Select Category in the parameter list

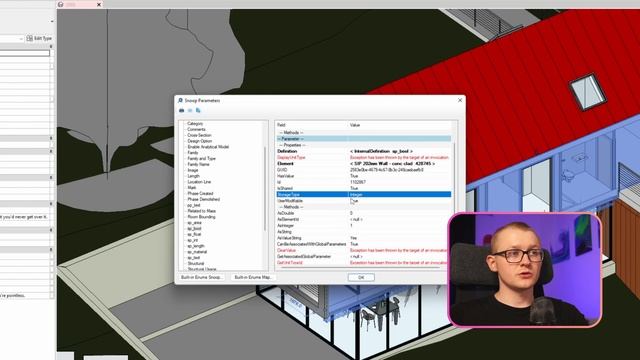click(195, 123)
